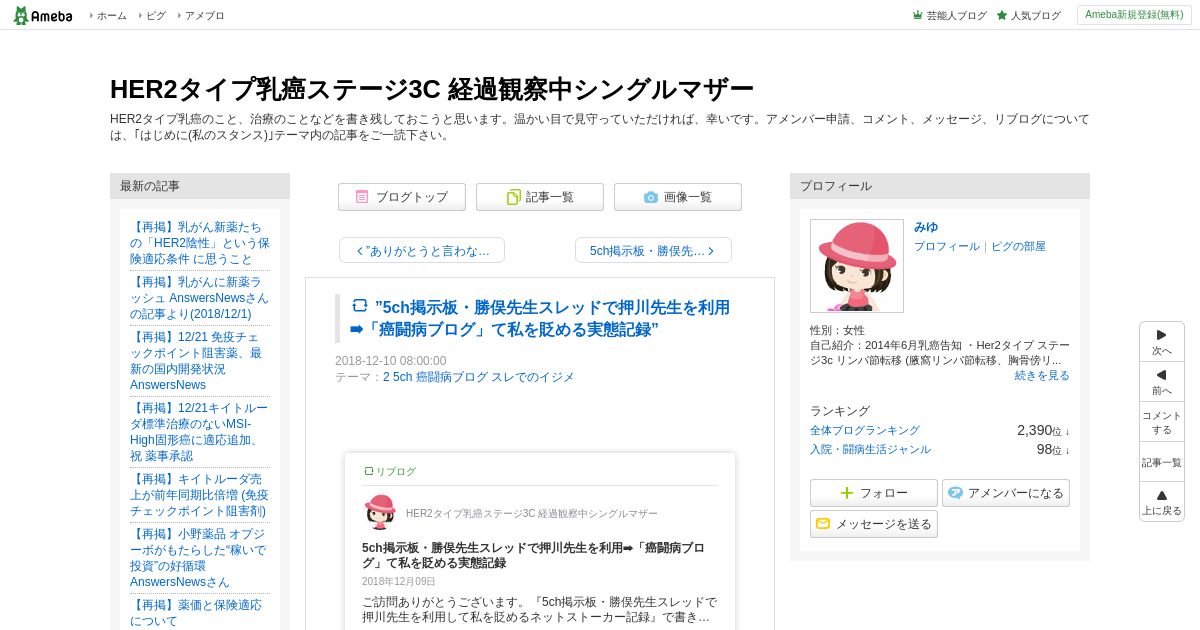This screenshot has width=1200, height=630.
Task: Click the Ameba logo
Action: click(x=42, y=15)
